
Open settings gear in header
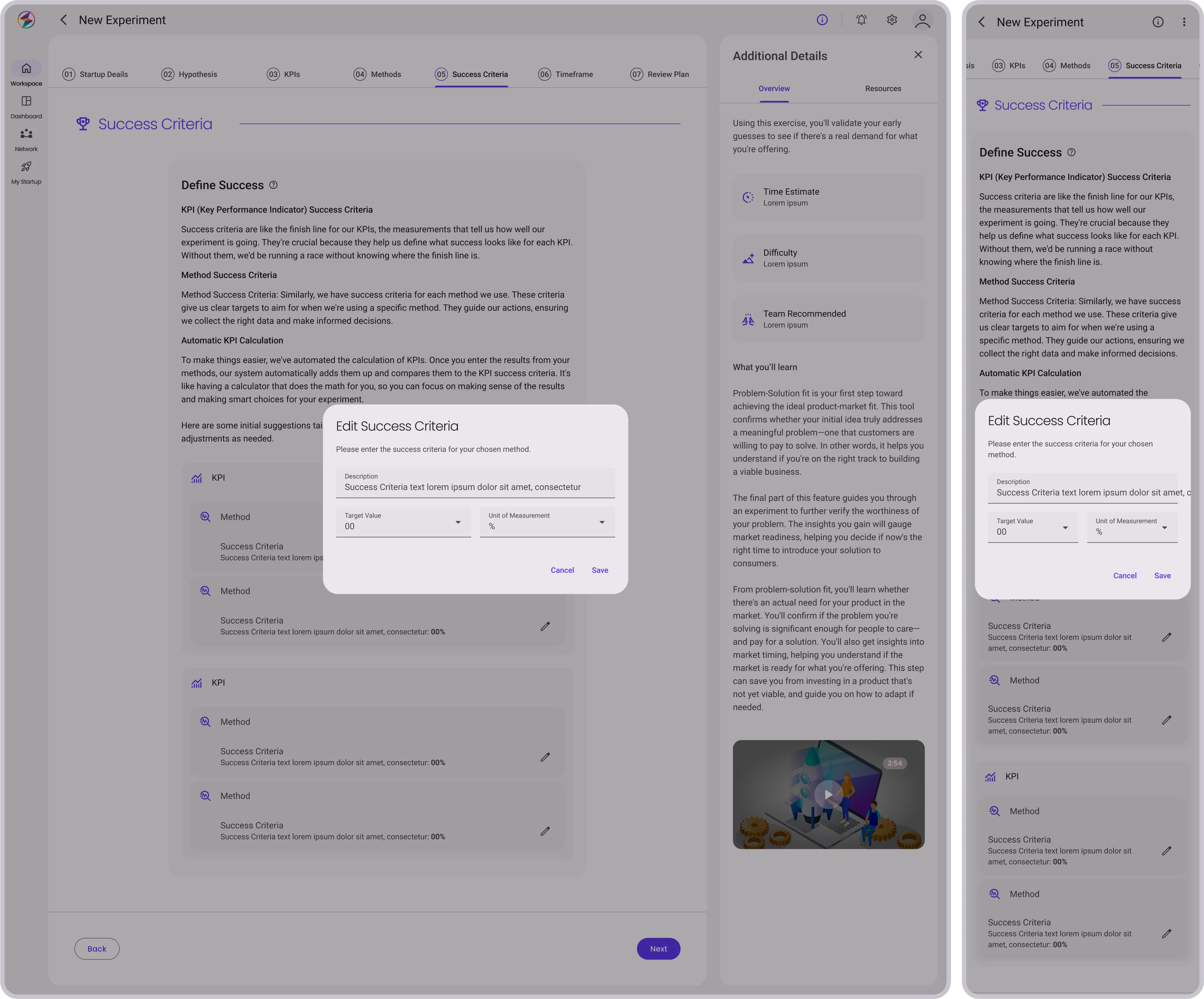click(891, 20)
